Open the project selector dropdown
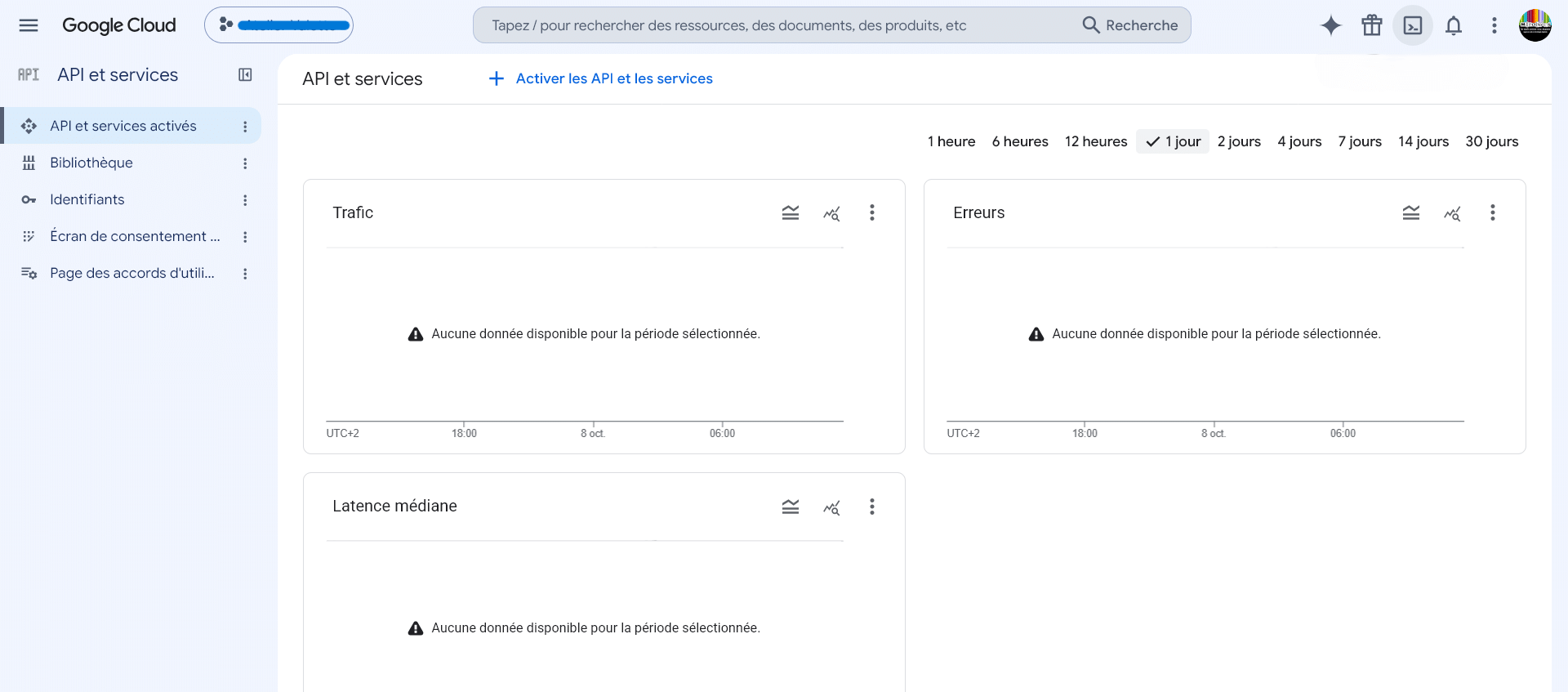The width and height of the screenshot is (1568, 692). (278, 25)
